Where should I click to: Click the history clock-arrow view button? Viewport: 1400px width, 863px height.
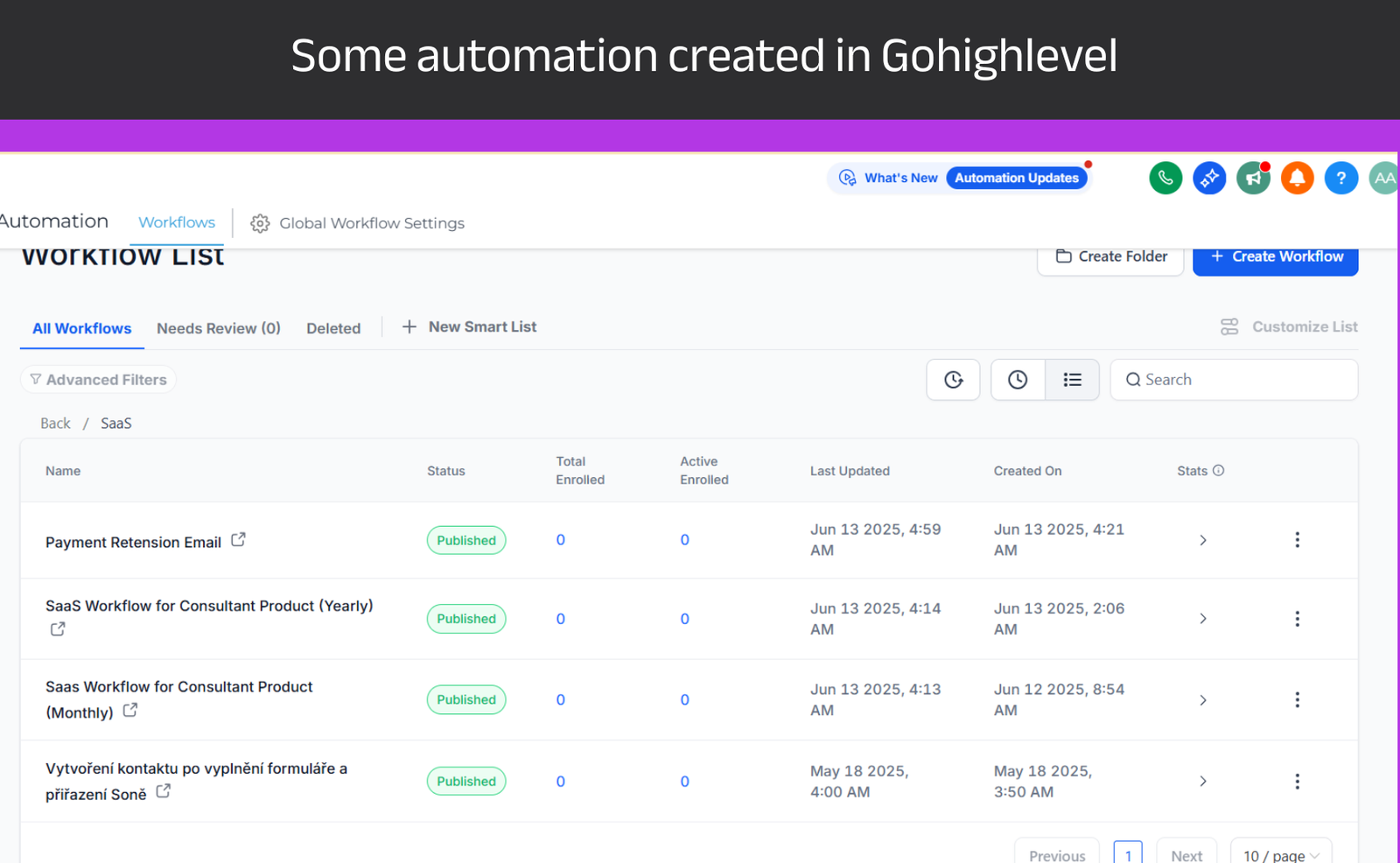(x=953, y=380)
